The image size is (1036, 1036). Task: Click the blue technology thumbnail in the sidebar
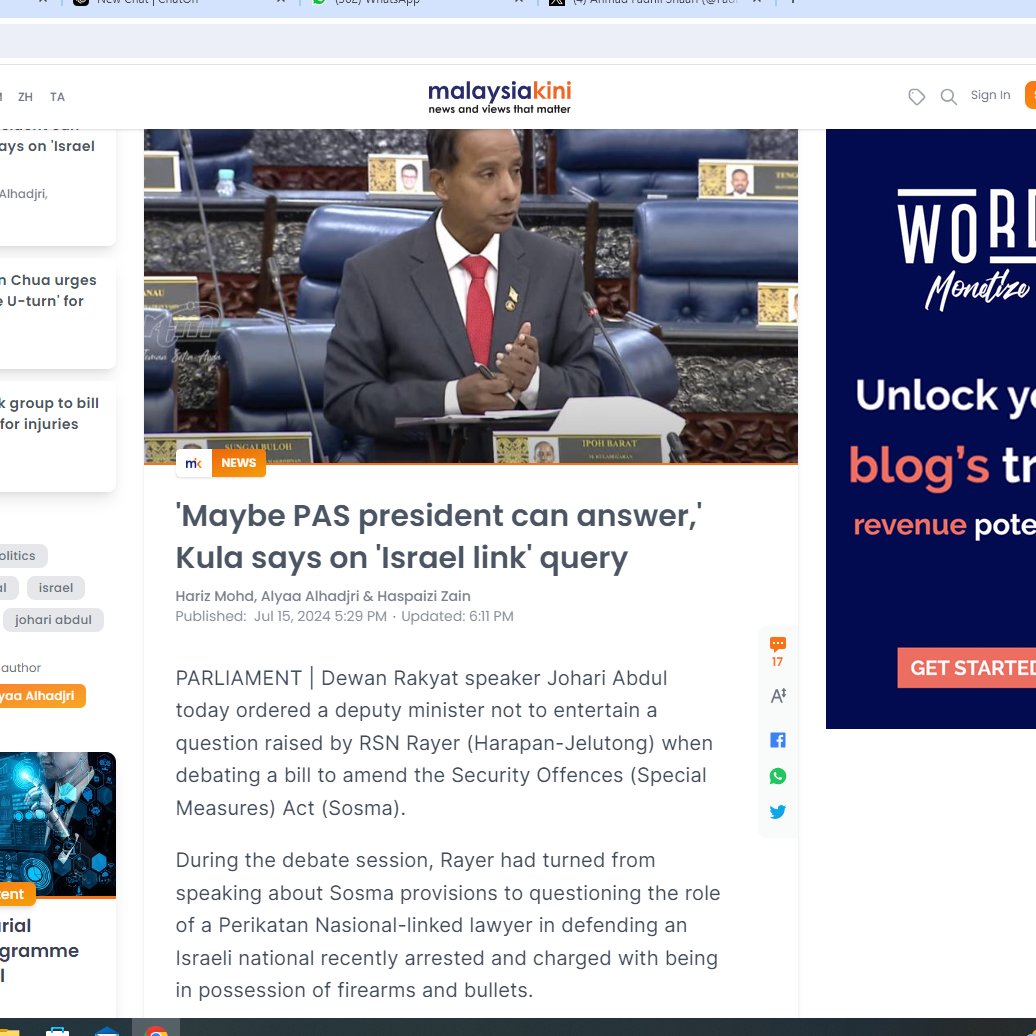click(x=57, y=825)
